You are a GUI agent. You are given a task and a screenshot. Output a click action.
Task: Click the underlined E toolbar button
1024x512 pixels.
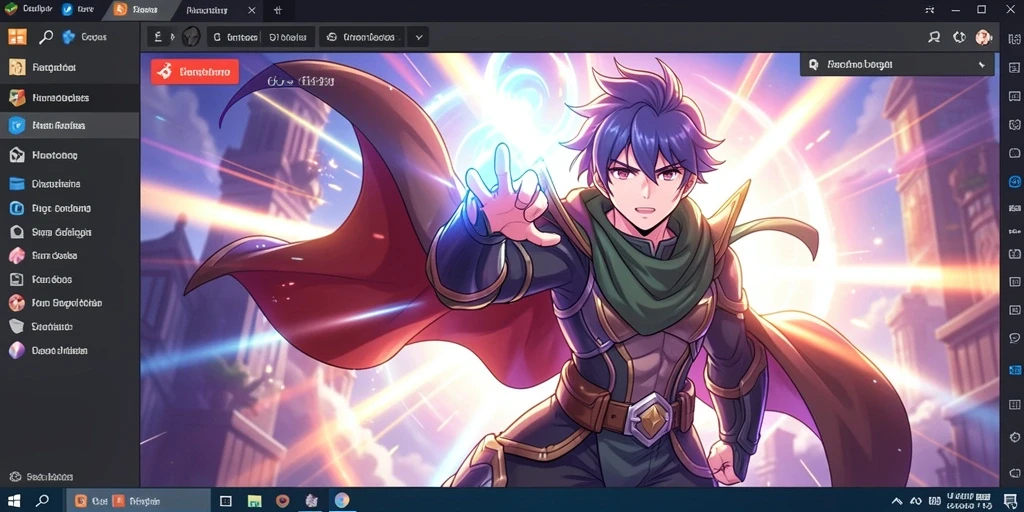tap(157, 37)
